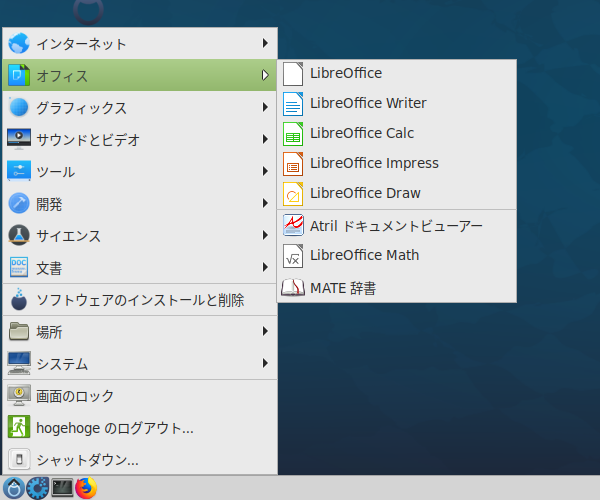Open LibreOffice Impress entry
This screenshot has height=500, width=600.
tap(397, 164)
